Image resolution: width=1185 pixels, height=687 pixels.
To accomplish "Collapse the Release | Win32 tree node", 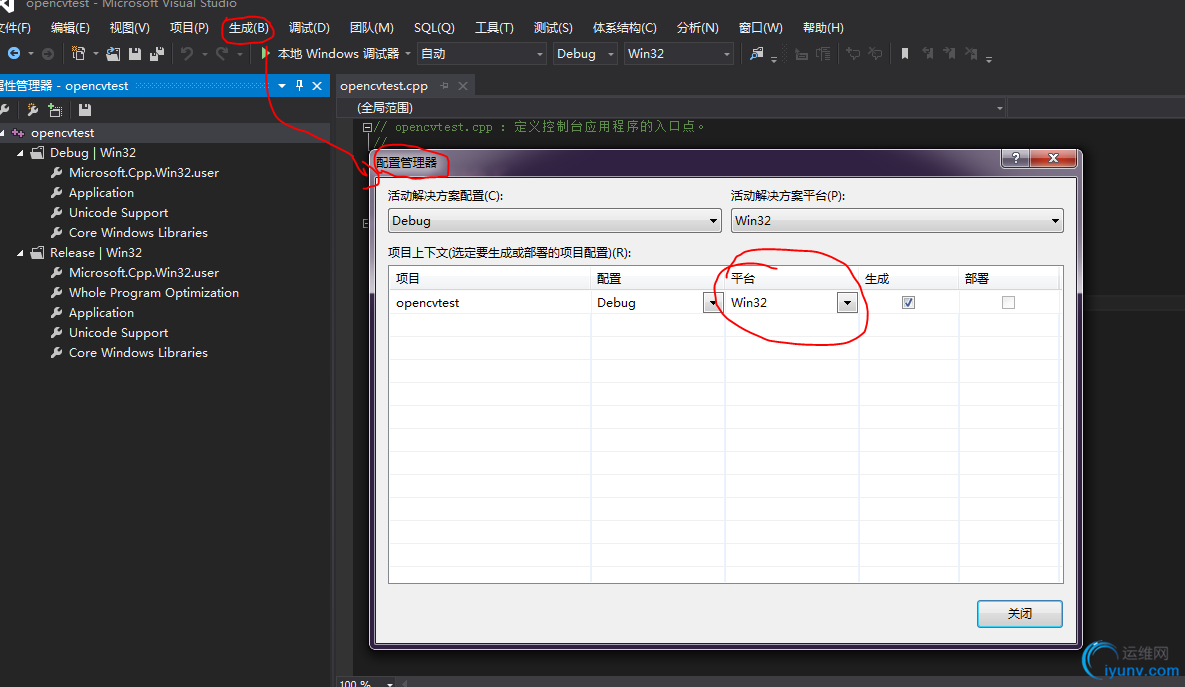I will 20,253.
